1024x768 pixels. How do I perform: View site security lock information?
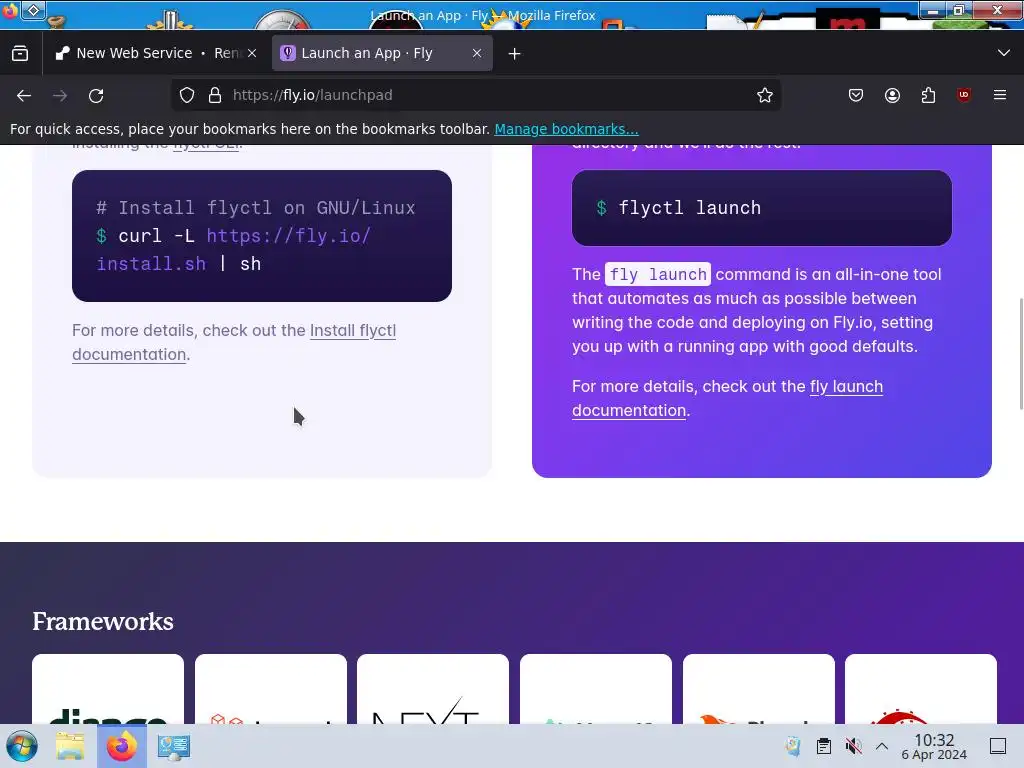click(x=215, y=95)
